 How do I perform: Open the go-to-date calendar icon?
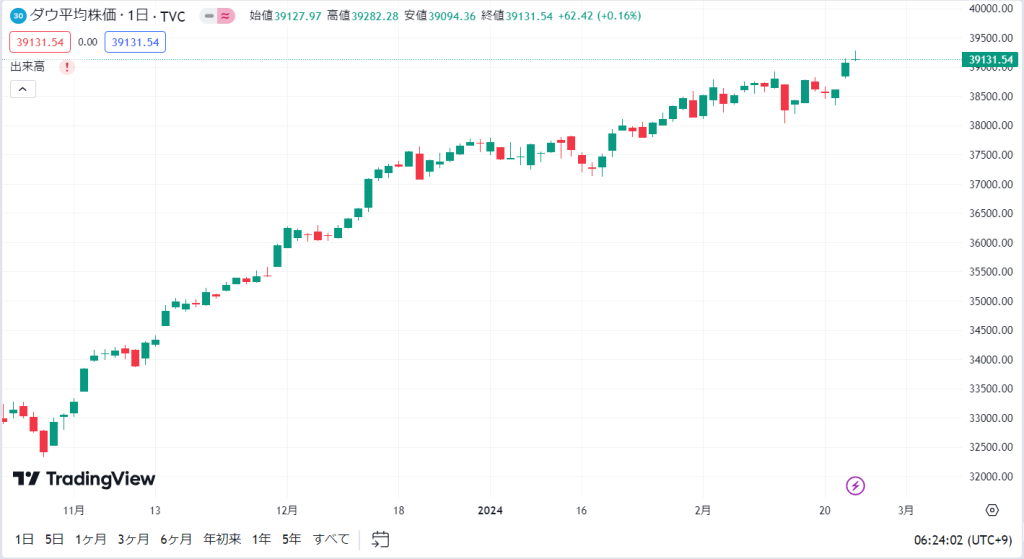[380, 539]
